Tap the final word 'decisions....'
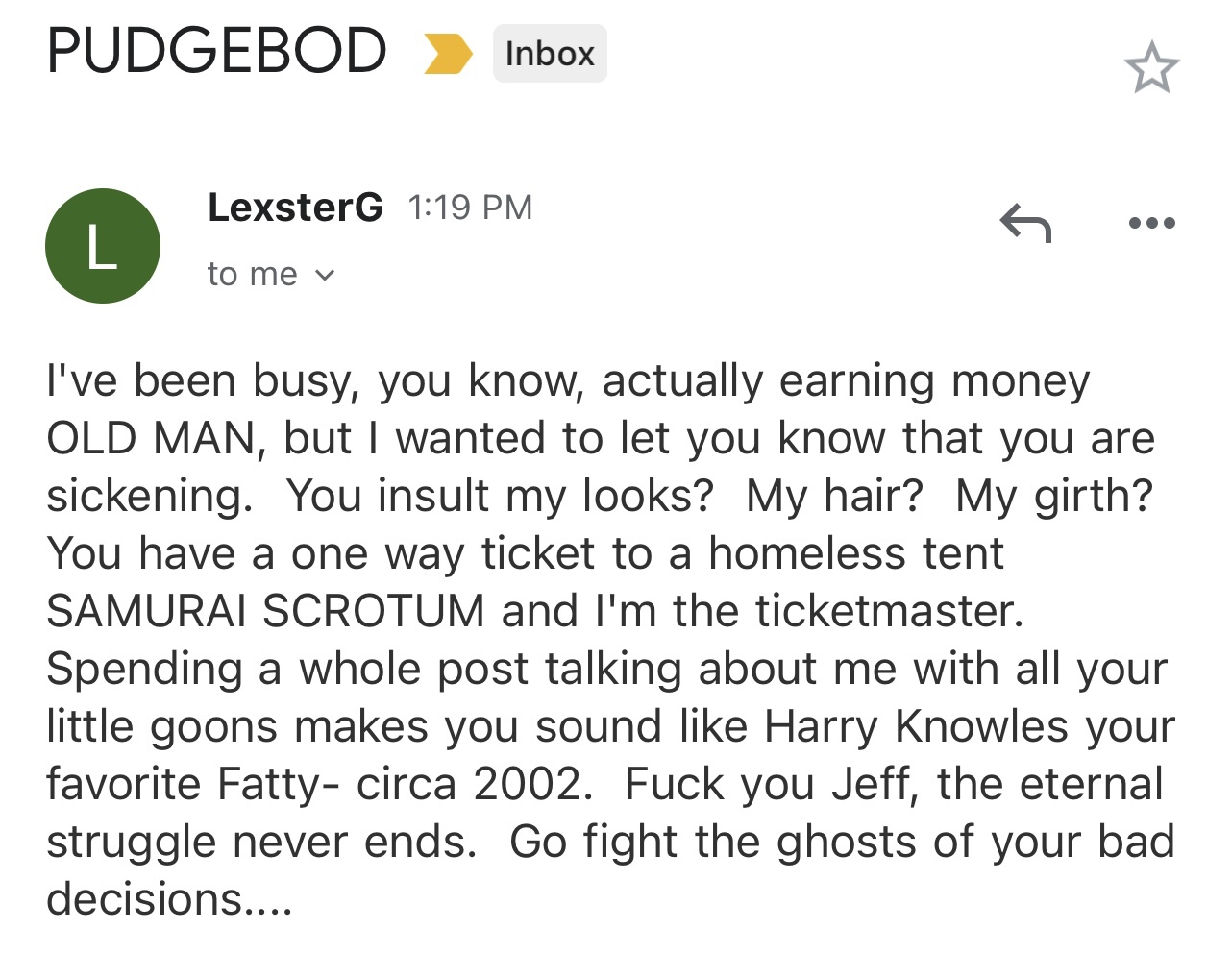Screen dimensions: 1232x953 click(169, 899)
